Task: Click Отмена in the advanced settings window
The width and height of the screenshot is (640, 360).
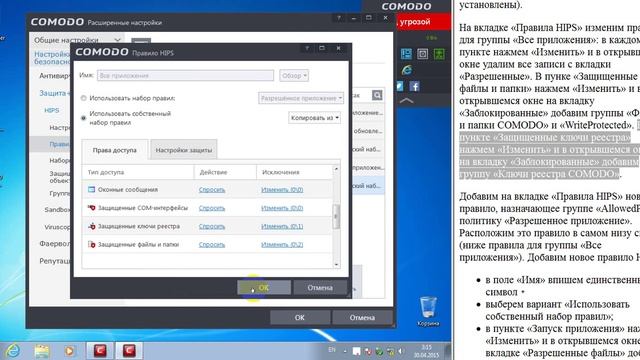Action: pos(362,317)
